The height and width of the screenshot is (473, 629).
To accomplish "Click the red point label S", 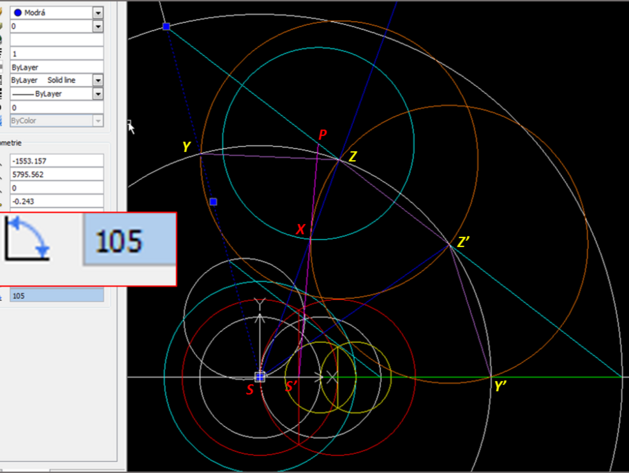I will [250, 389].
